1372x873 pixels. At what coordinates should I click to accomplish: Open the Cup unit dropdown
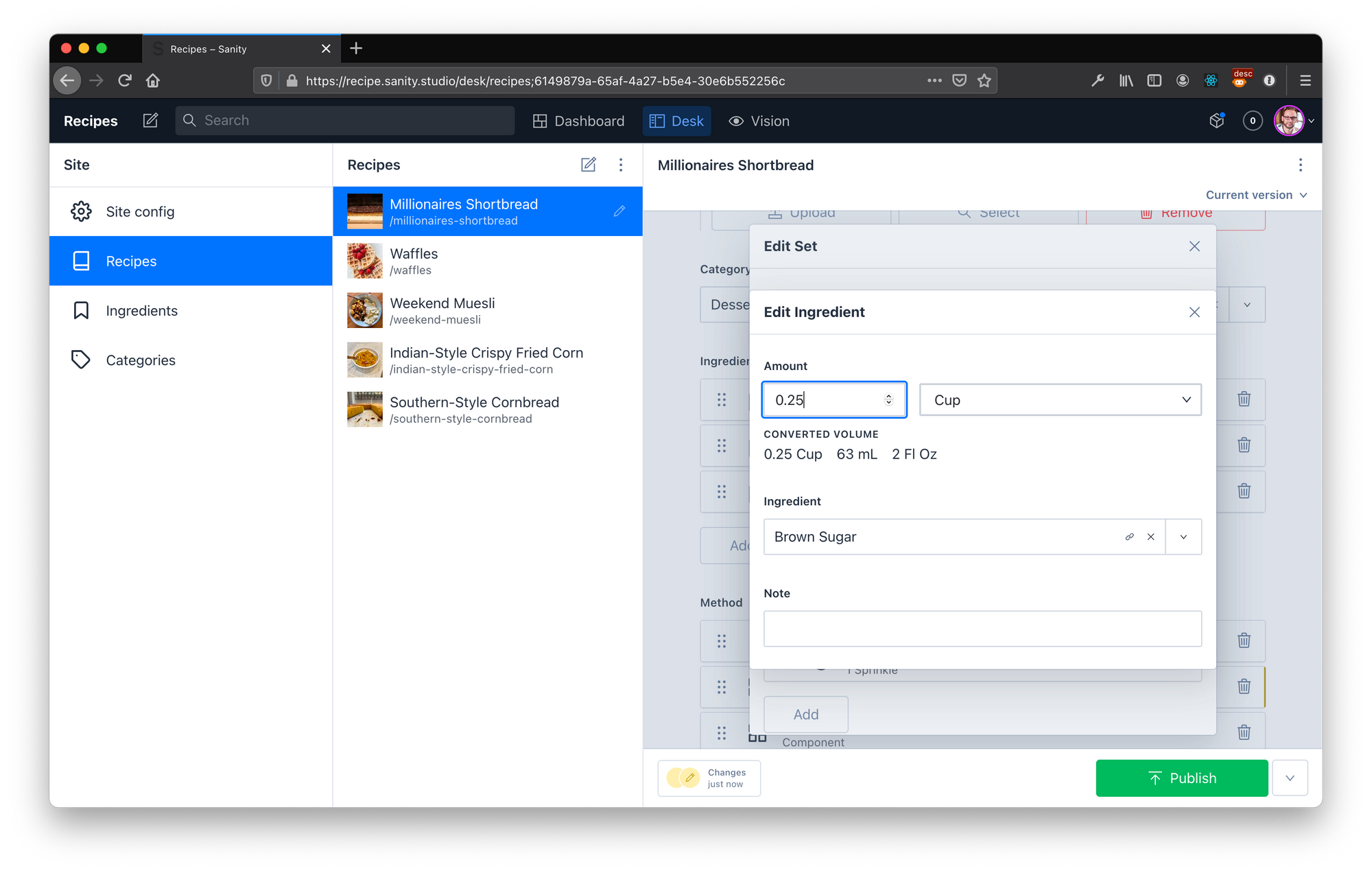[1060, 399]
